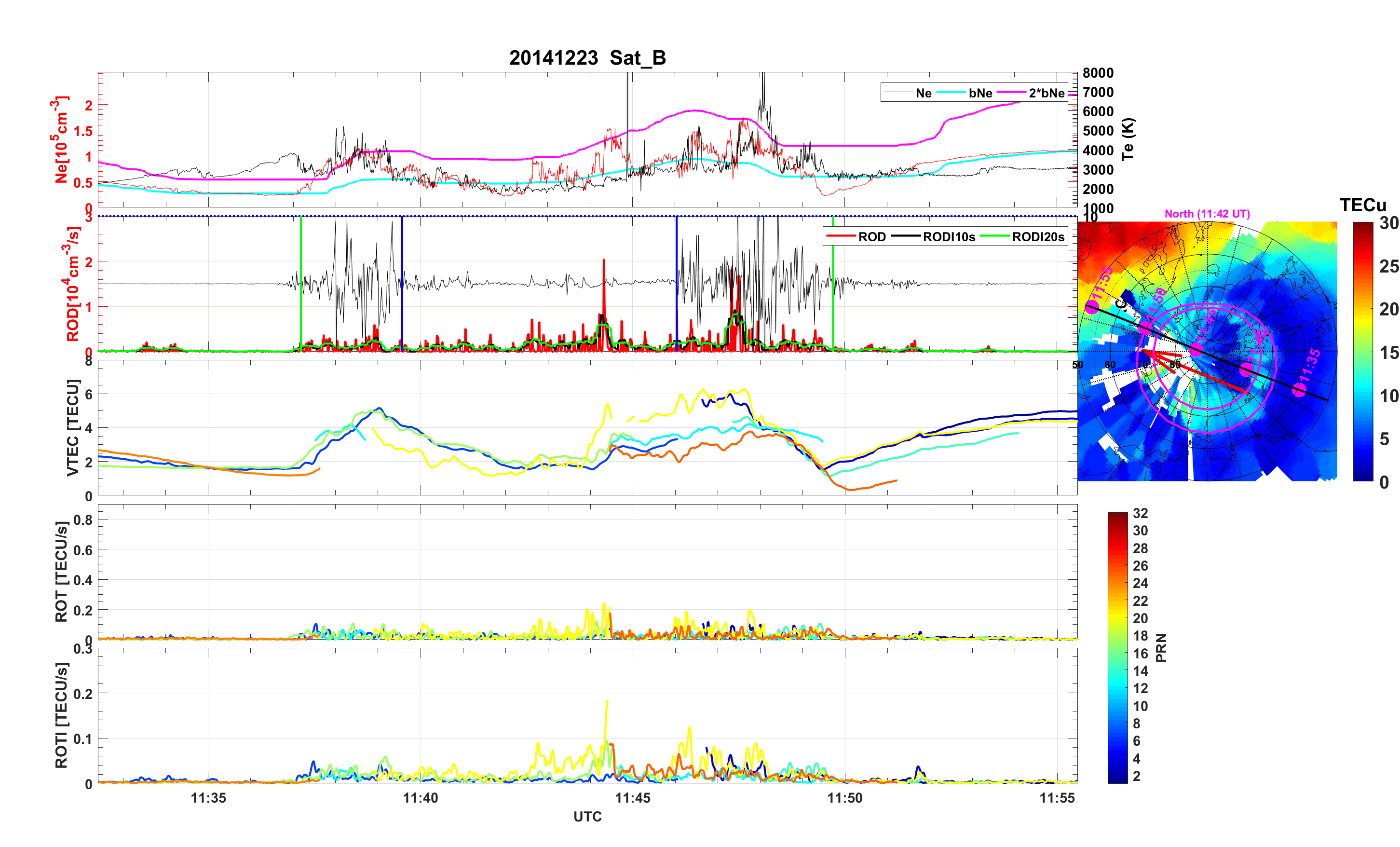Click the PRN colorbar label
This screenshot has width=1400, height=847.
(x=1161, y=647)
